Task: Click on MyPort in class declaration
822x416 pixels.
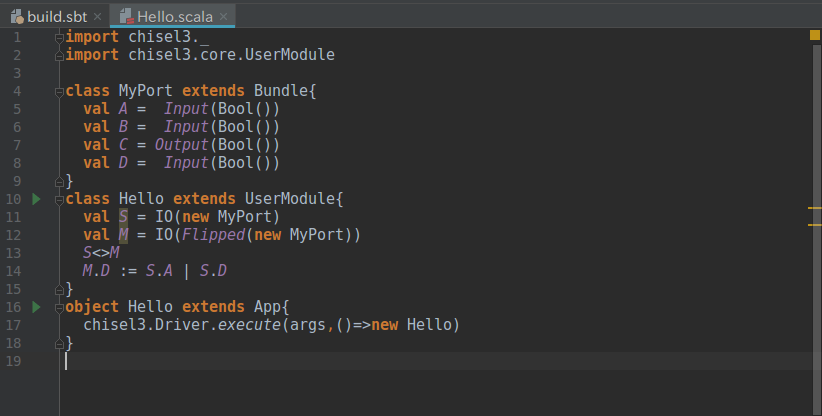Action: tap(145, 91)
